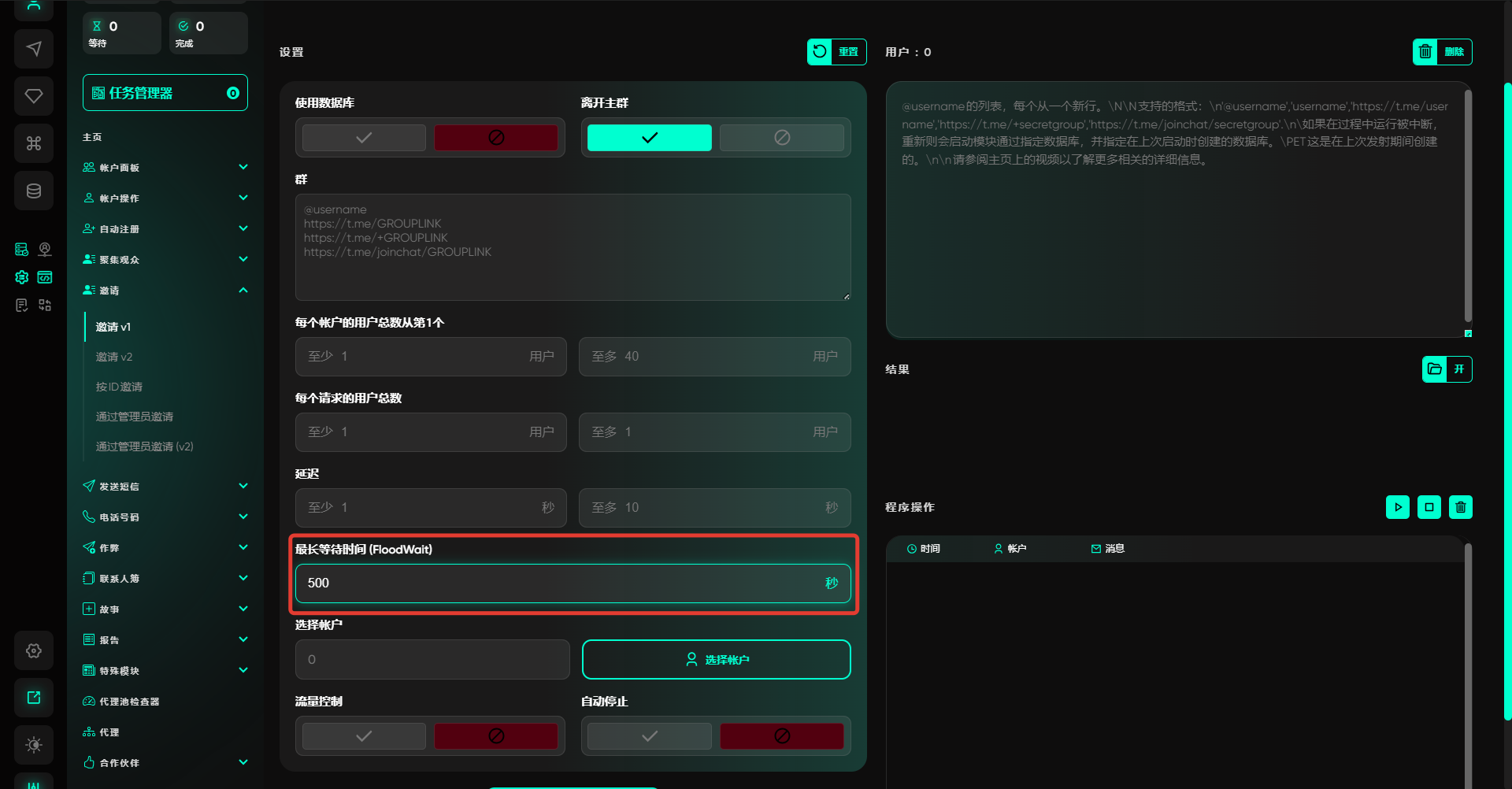The image size is (1512, 789).
Task: Click the gear settings icon in left rail
Action: [34, 650]
